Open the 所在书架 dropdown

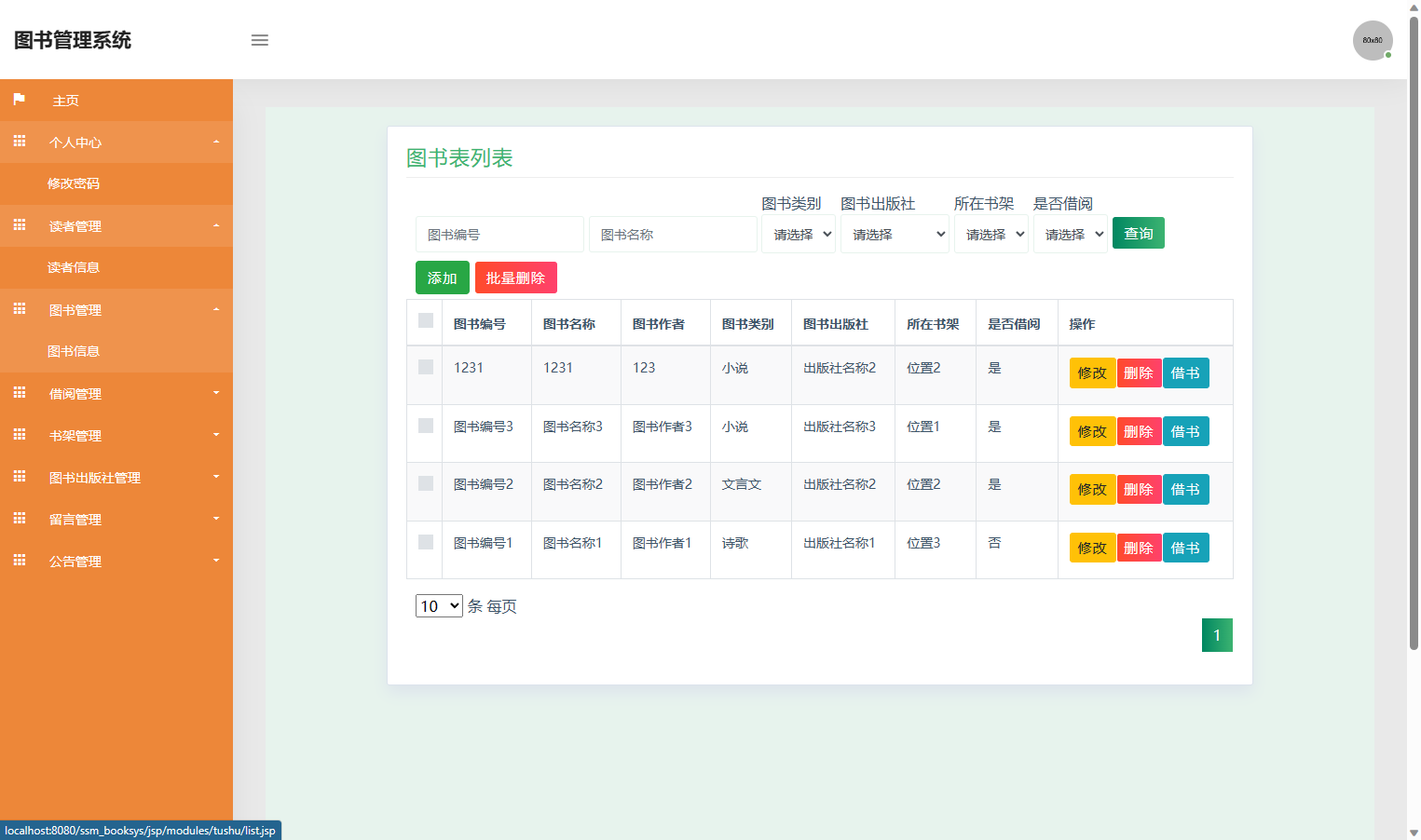tap(991, 234)
